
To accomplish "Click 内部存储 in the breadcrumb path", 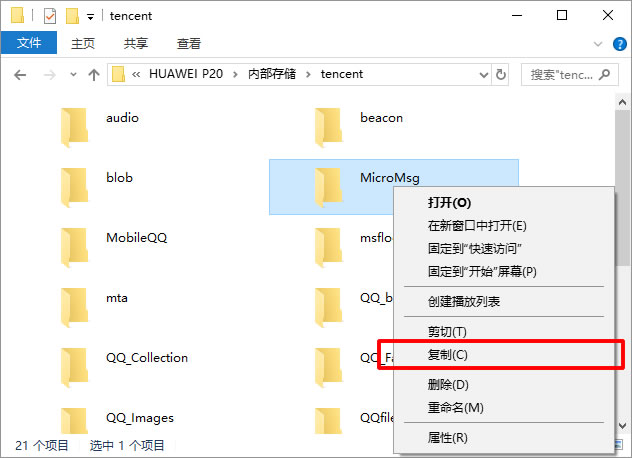I will pyautogui.click(x=272, y=74).
